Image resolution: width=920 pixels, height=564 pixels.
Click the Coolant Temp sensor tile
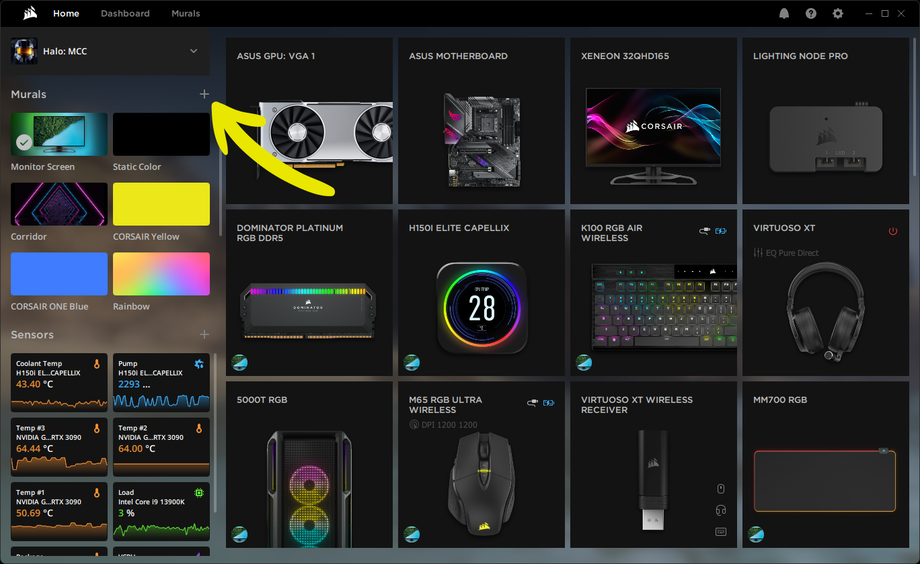click(59, 382)
